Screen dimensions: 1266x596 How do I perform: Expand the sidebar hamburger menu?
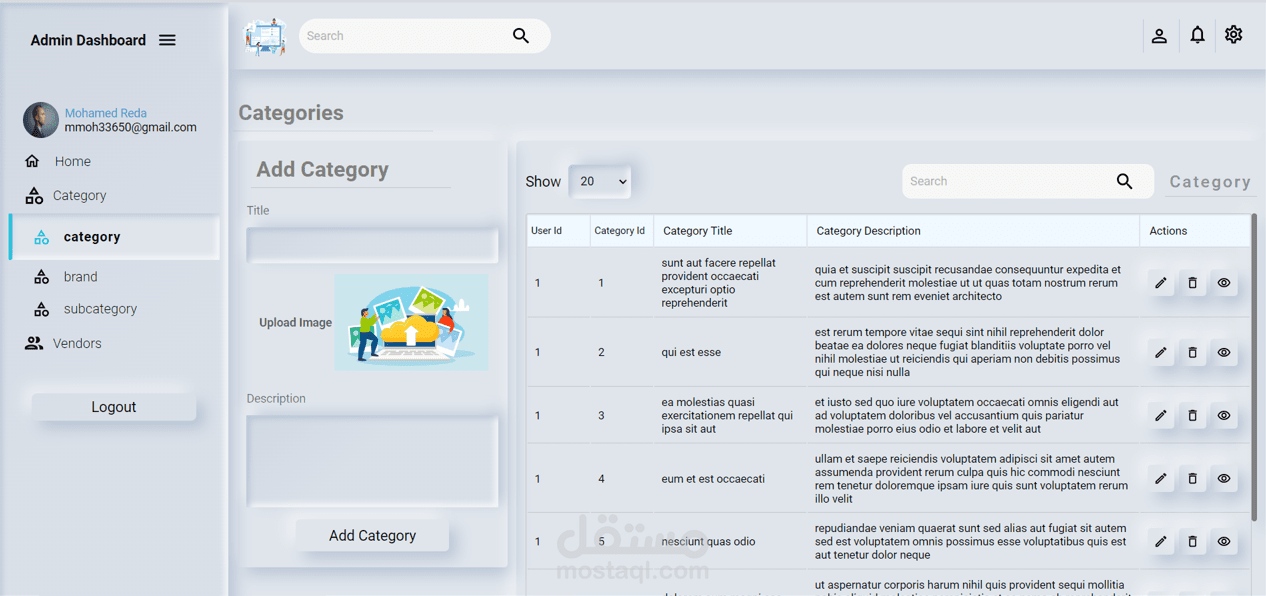pos(167,40)
